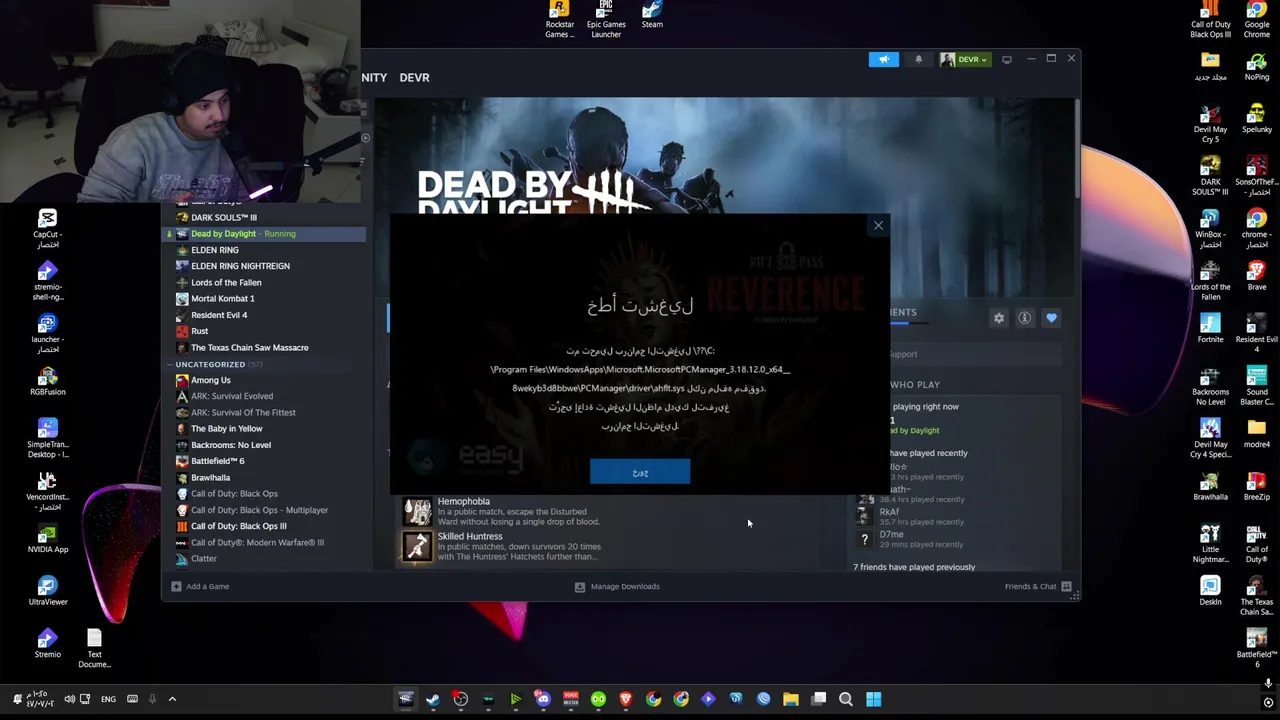Toggle Steam Big Picture mode icon
The height and width of the screenshot is (720, 1280).
click(x=1007, y=59)
